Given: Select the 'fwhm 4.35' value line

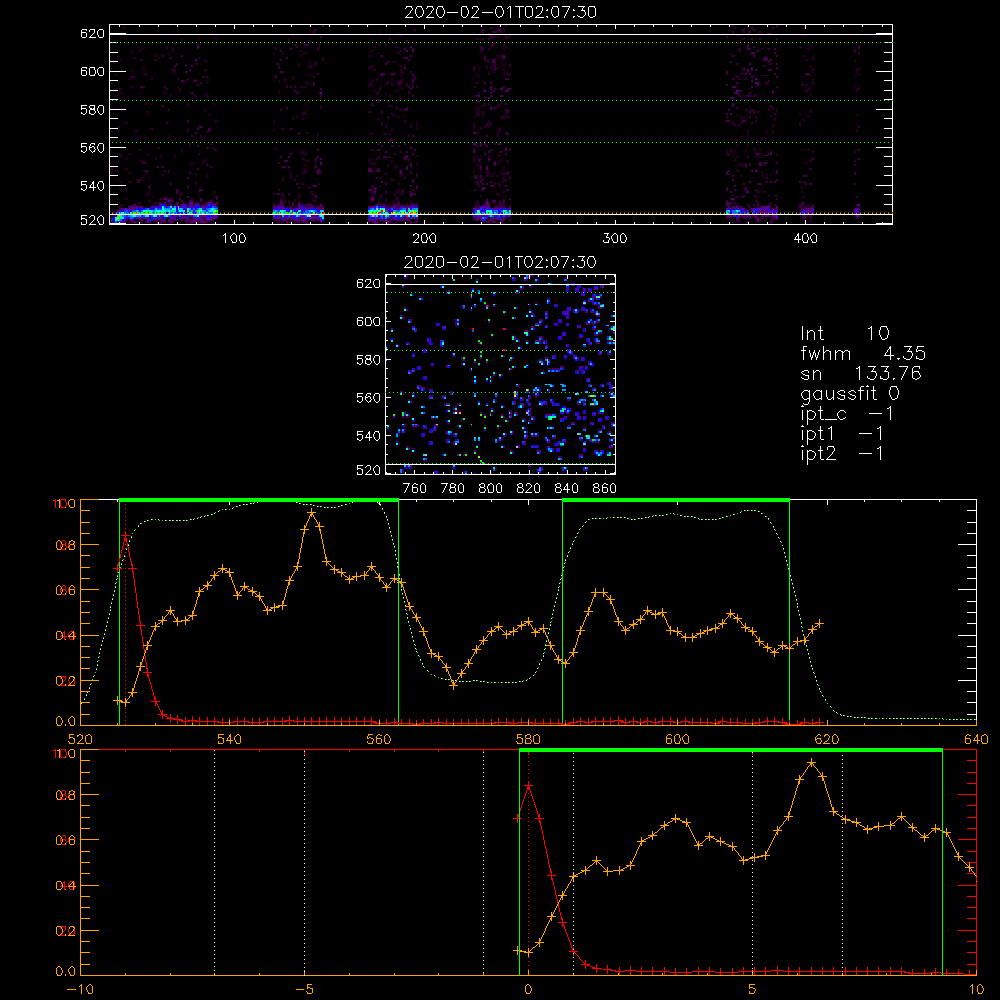Looking at the screenshot, I should 863,353.
